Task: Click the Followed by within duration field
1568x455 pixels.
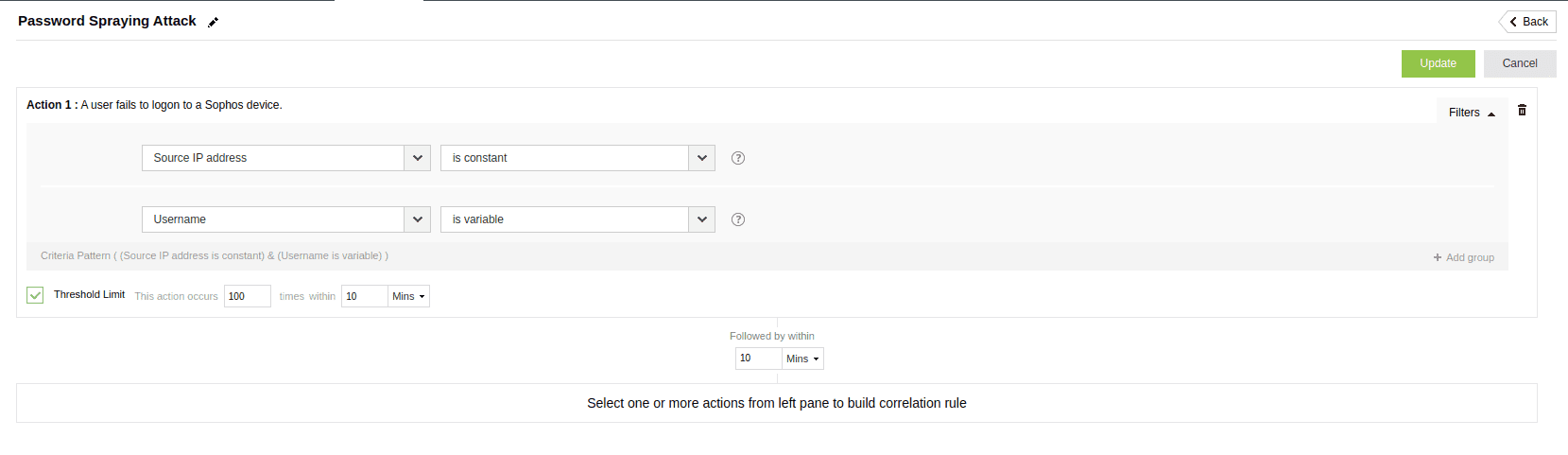Action: pyautogui.click(x=758, y=359)
